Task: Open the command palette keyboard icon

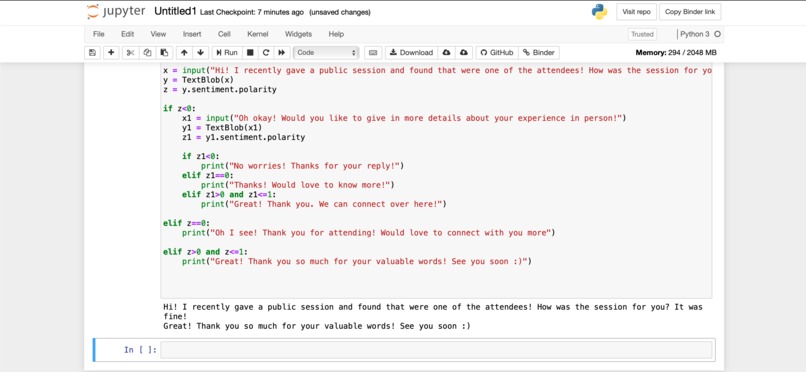Action: click(373, 52)
